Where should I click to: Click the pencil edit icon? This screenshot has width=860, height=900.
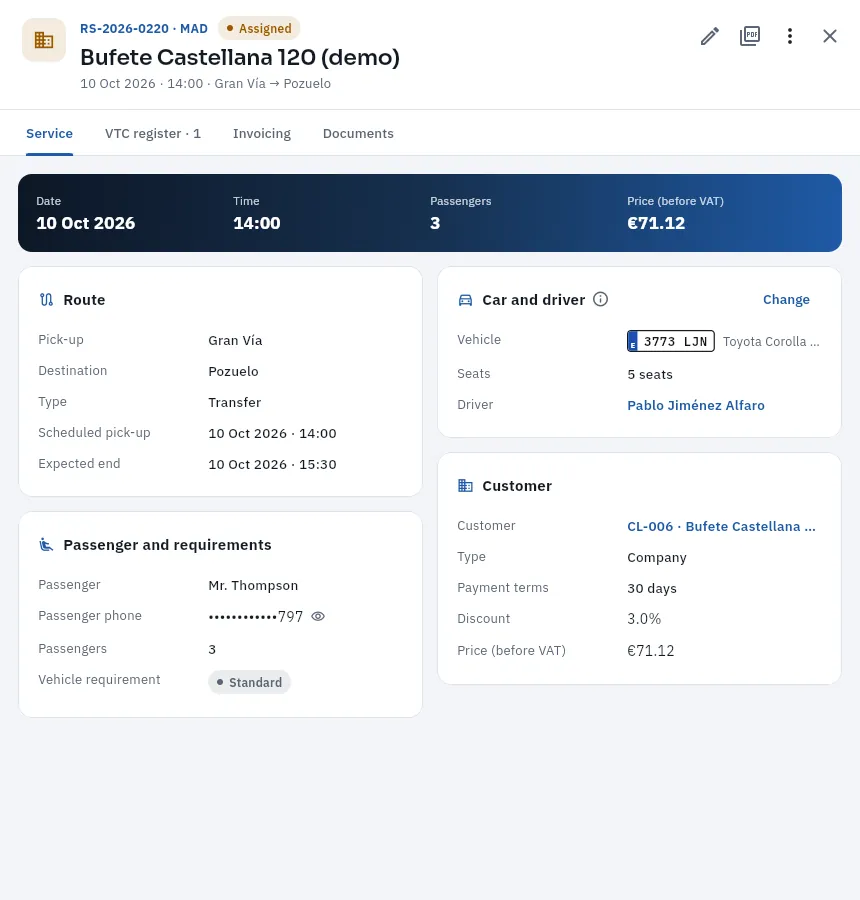point(710,36)
